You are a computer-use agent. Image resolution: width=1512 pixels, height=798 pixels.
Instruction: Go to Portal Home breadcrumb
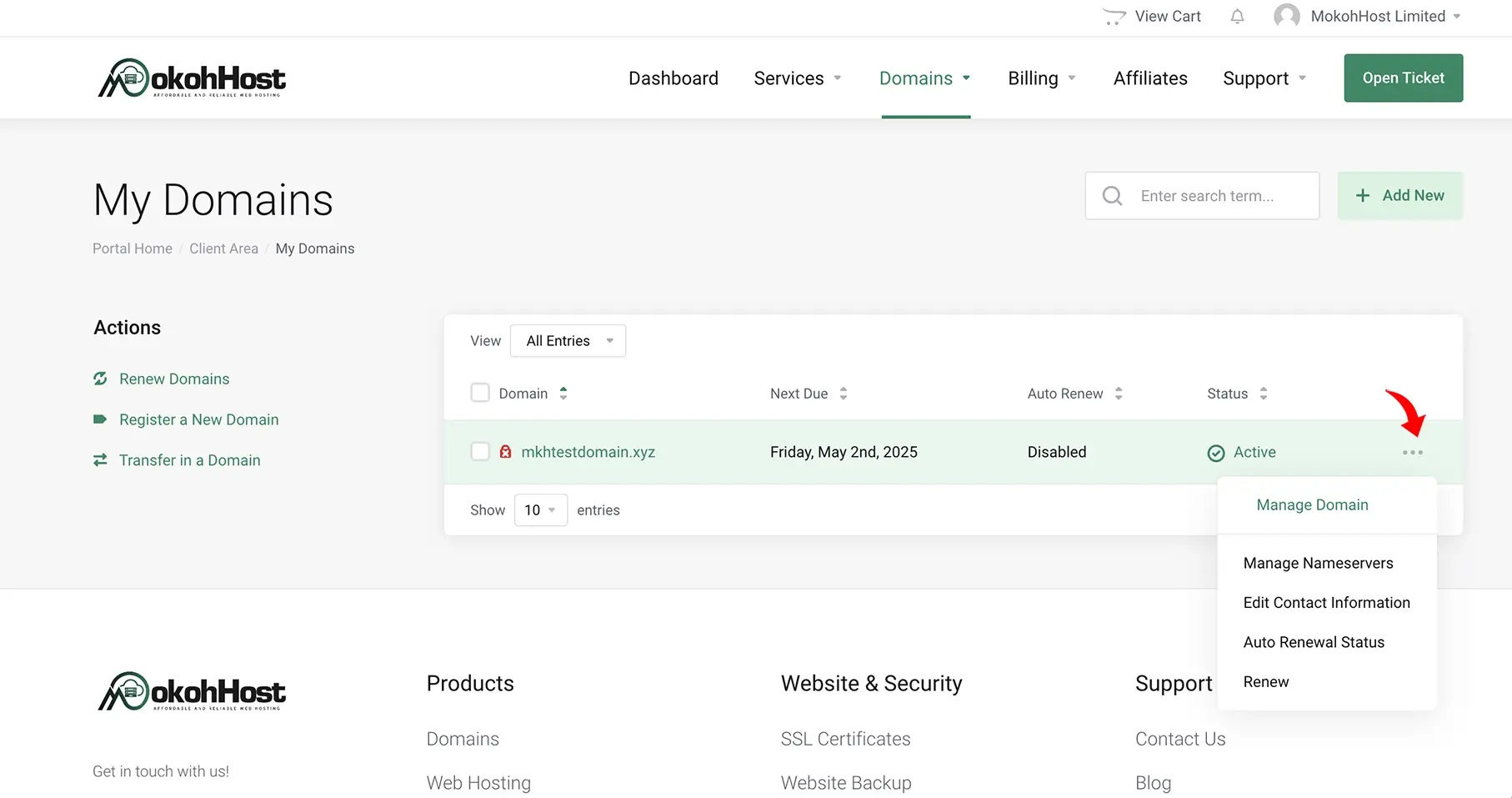coord(133,248)
